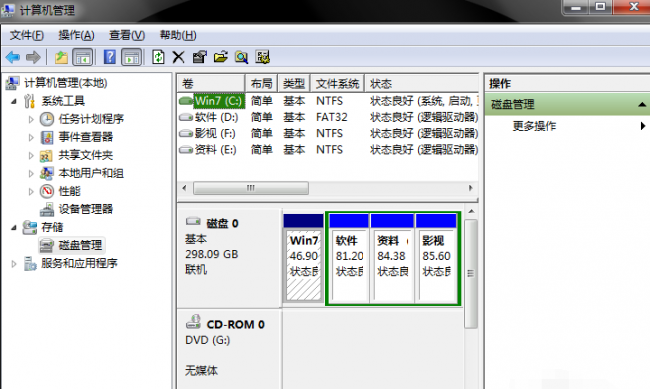
Task: Select the 软件 81.20 partition block
Action: [349, 258]
